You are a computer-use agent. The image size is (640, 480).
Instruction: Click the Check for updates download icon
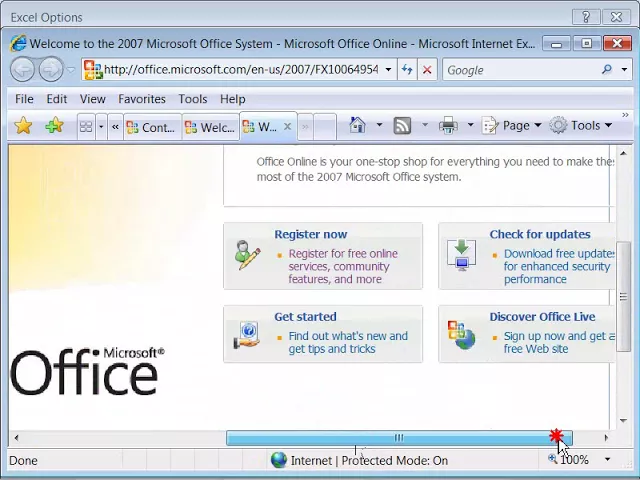(461, 256)
